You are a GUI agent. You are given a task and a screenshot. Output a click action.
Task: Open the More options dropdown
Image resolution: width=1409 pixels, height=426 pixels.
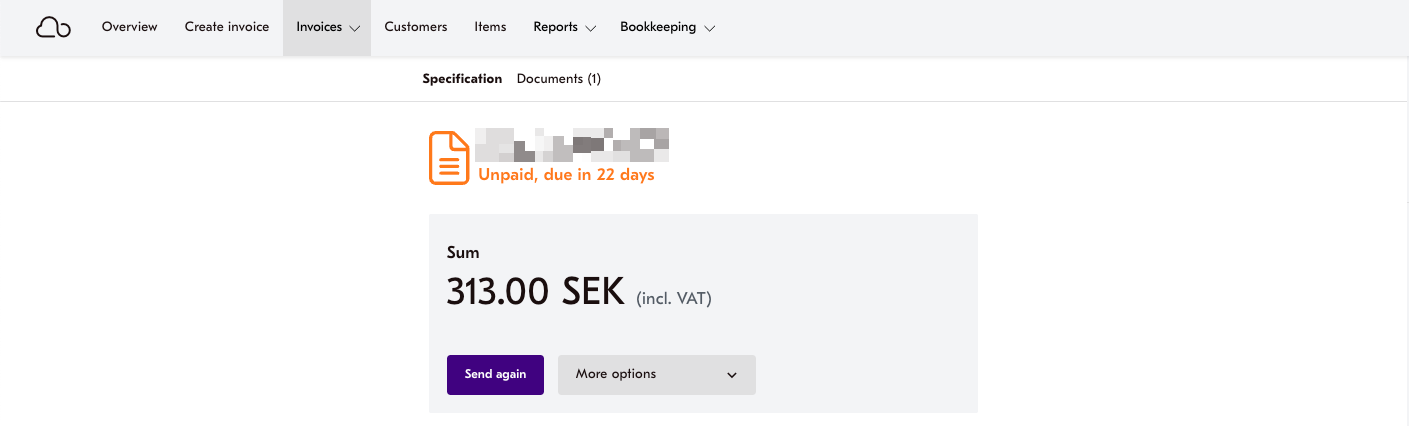[x=657, y=375]
